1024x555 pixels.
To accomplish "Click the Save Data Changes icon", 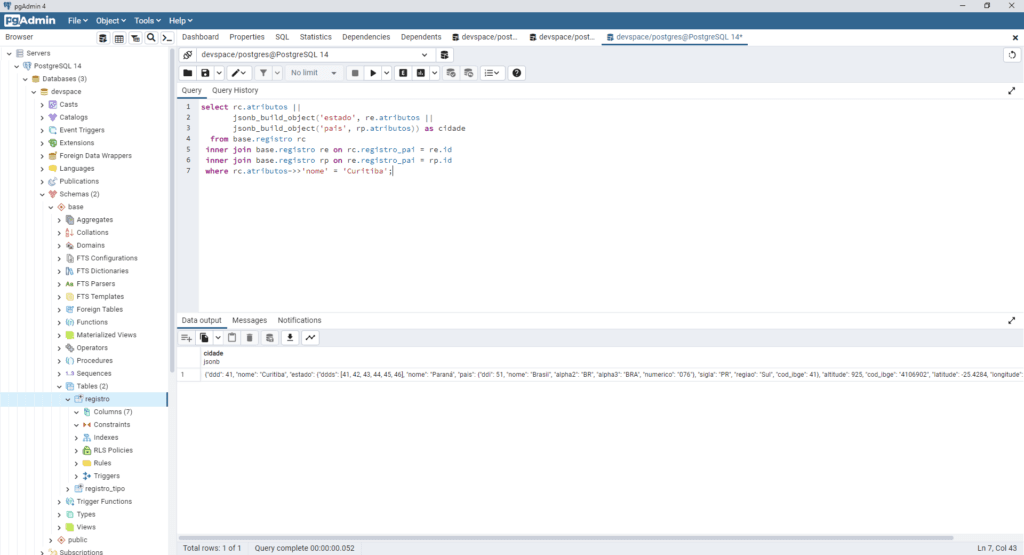I will tap(269, 338).
